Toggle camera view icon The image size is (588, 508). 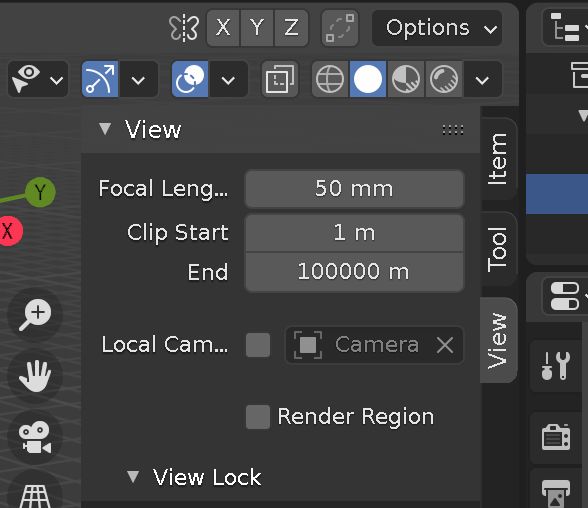click(x=35, y=437)
